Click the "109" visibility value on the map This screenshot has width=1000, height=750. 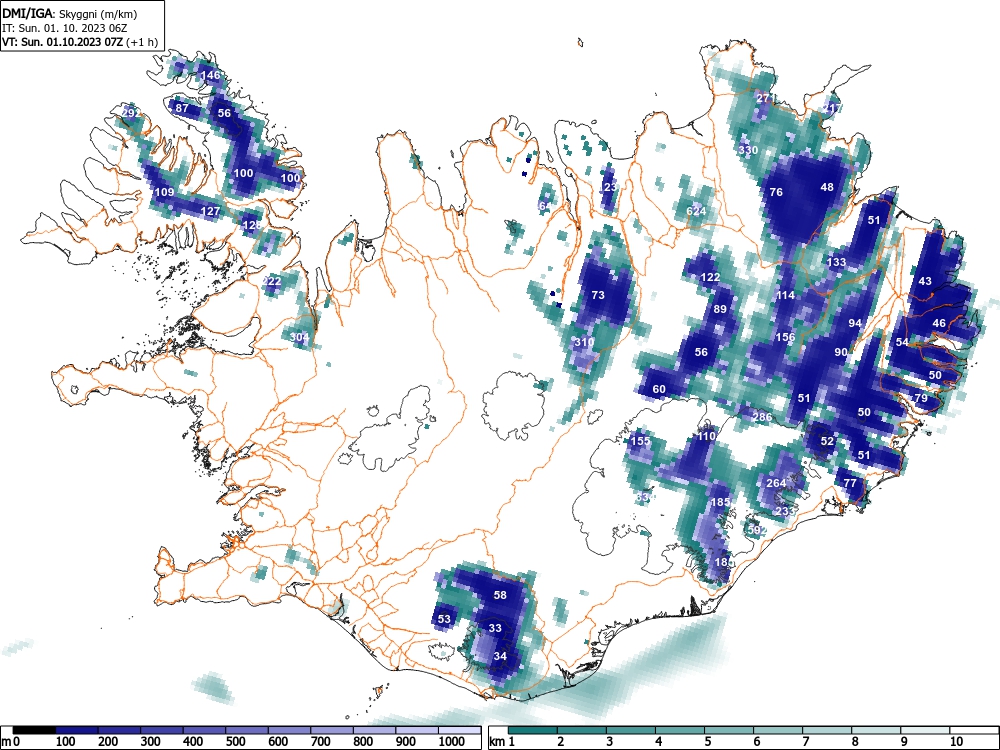(x=165, y=192)
